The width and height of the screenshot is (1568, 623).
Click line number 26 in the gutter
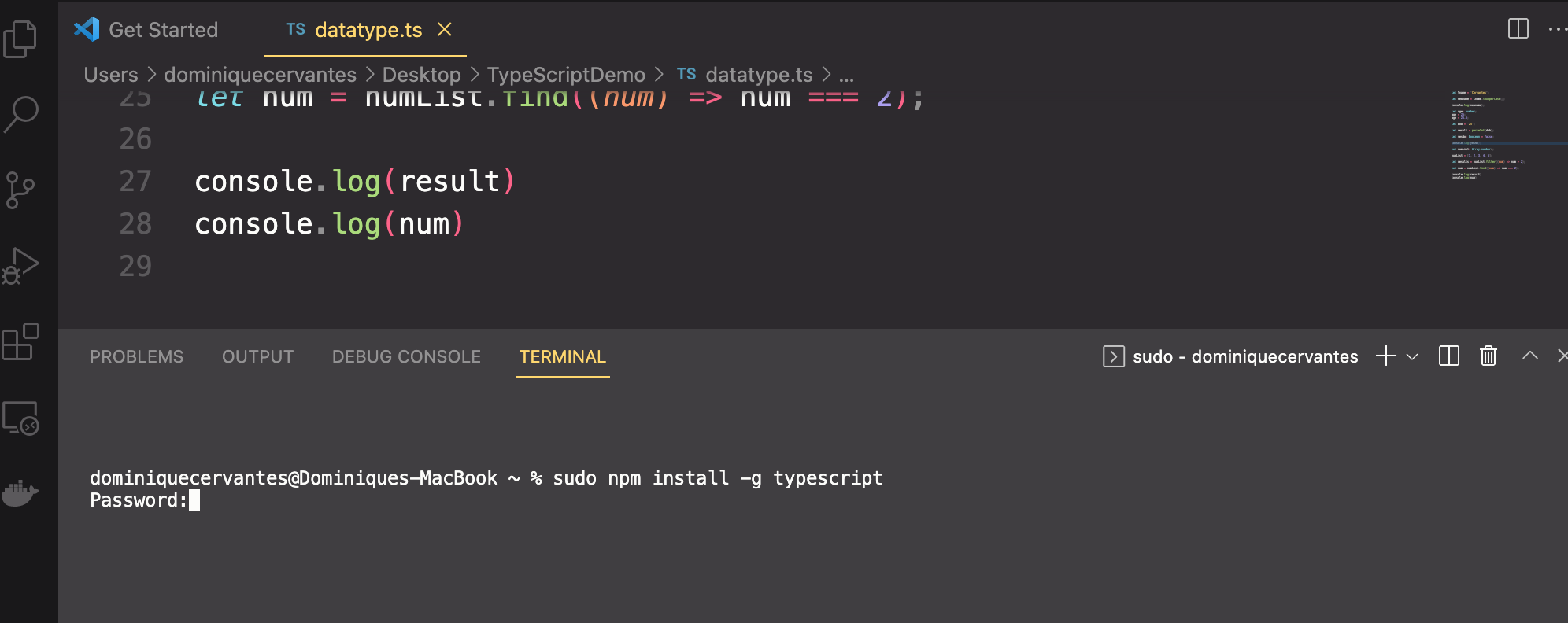click(135, 139)
